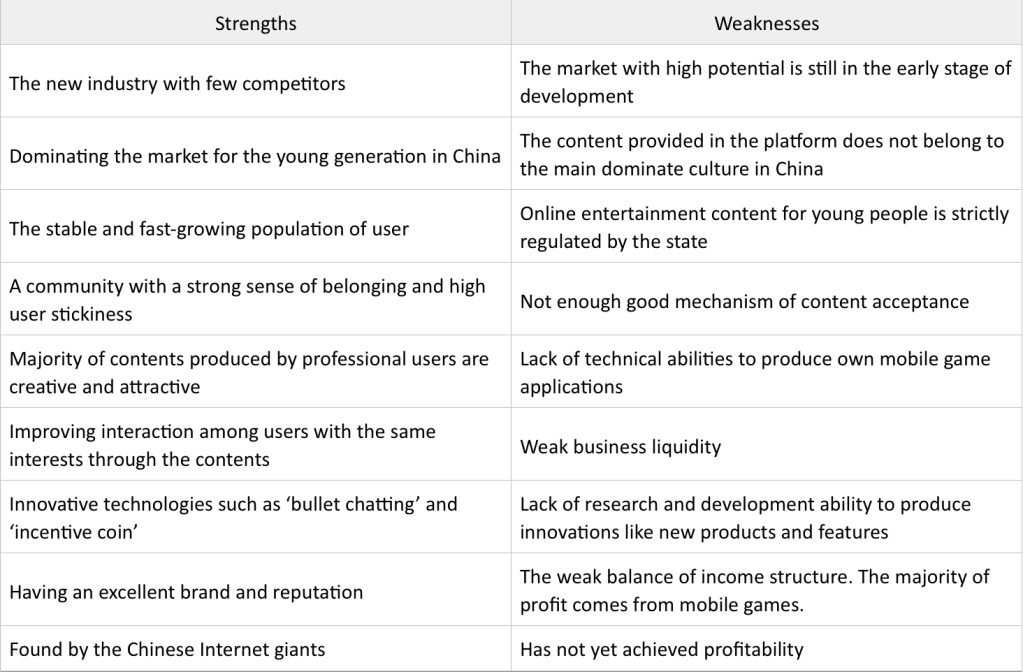Screen dimensions: 1023x672
Task: Select 'Found by the Chinese Internet giants' cell
Action: pyautogui.click(x=167, y=649)
